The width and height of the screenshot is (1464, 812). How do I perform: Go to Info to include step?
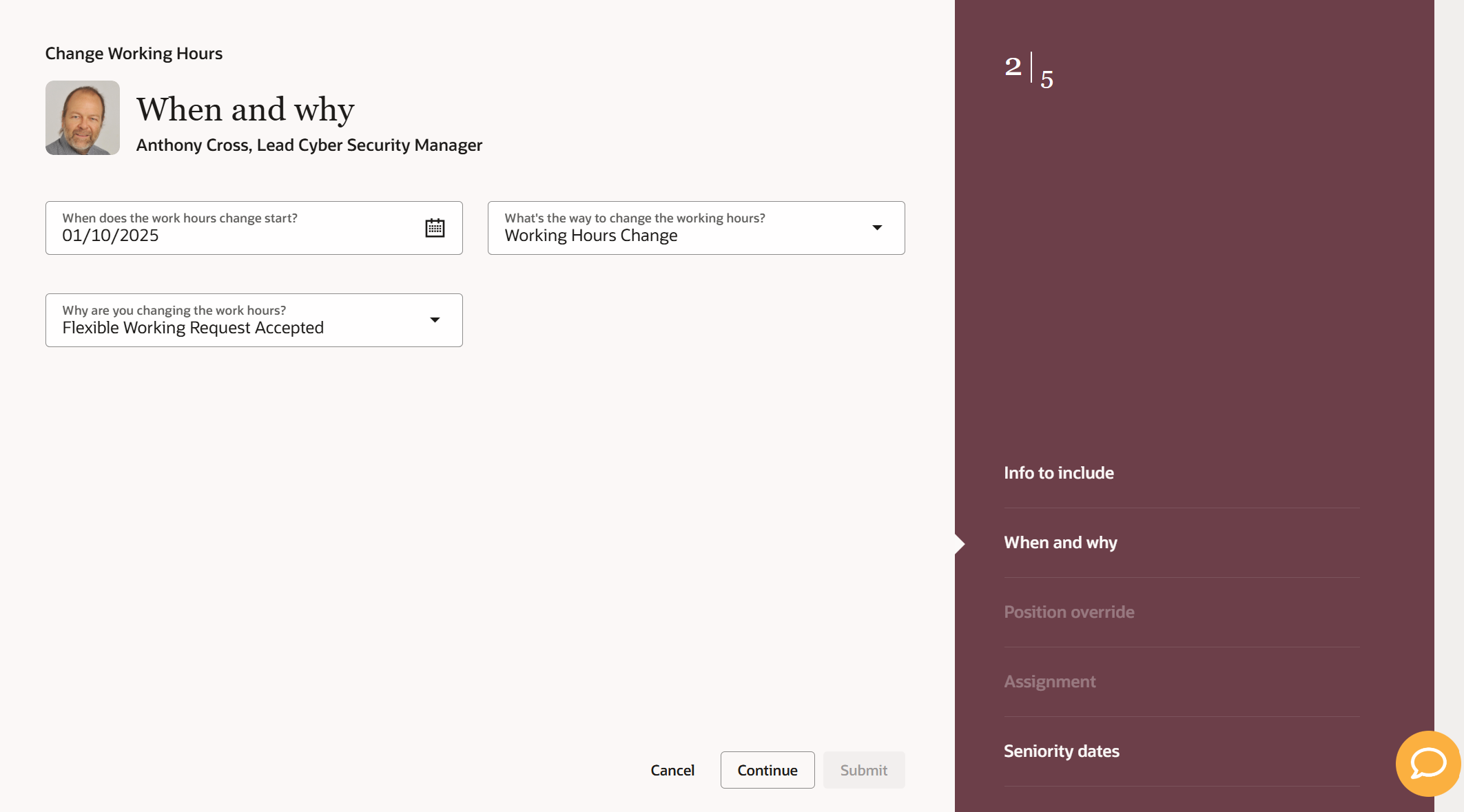point(1058,473)
